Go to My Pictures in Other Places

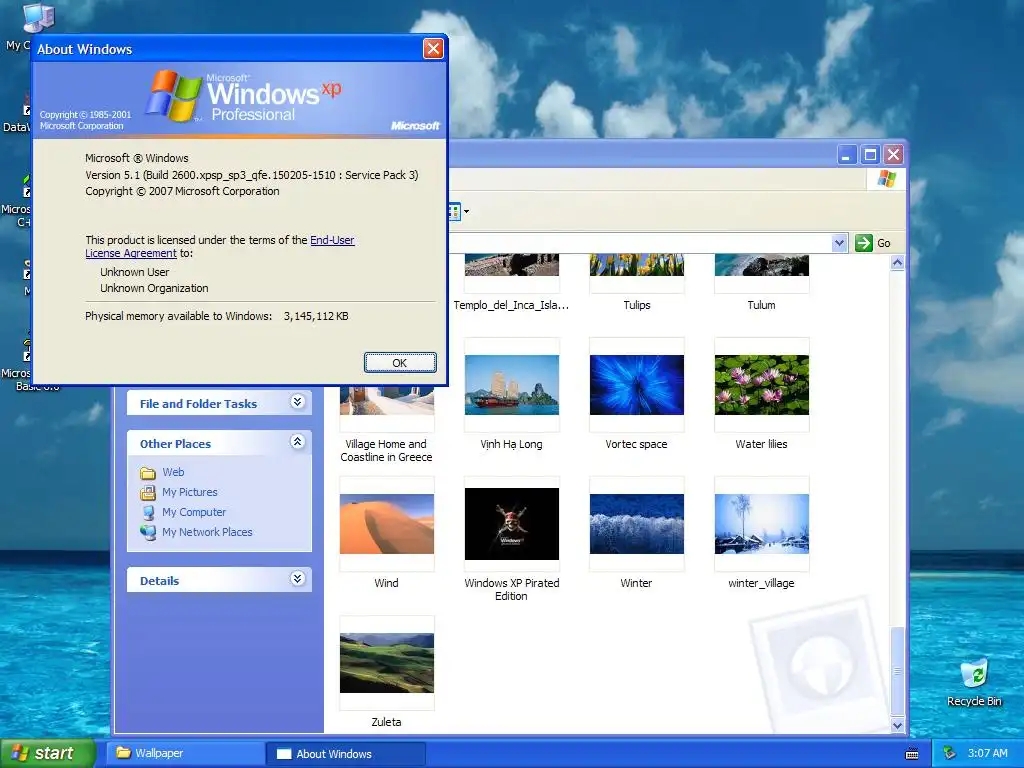[189, 492]
